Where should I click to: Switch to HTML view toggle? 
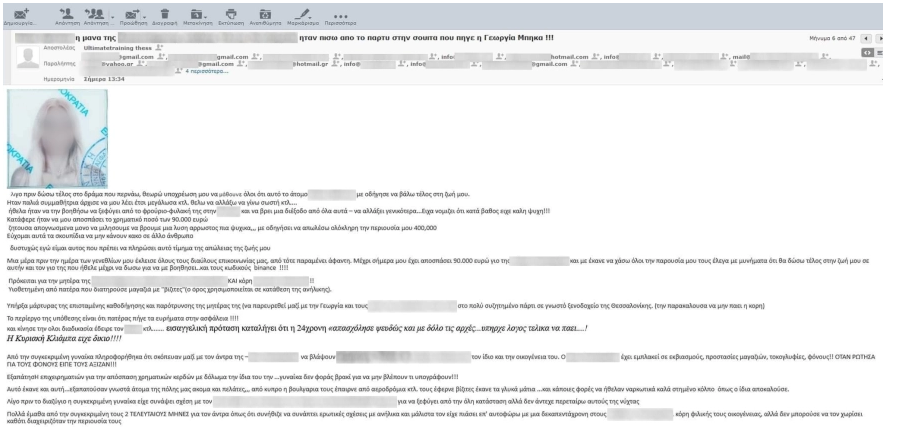click(x=867, y=53)
